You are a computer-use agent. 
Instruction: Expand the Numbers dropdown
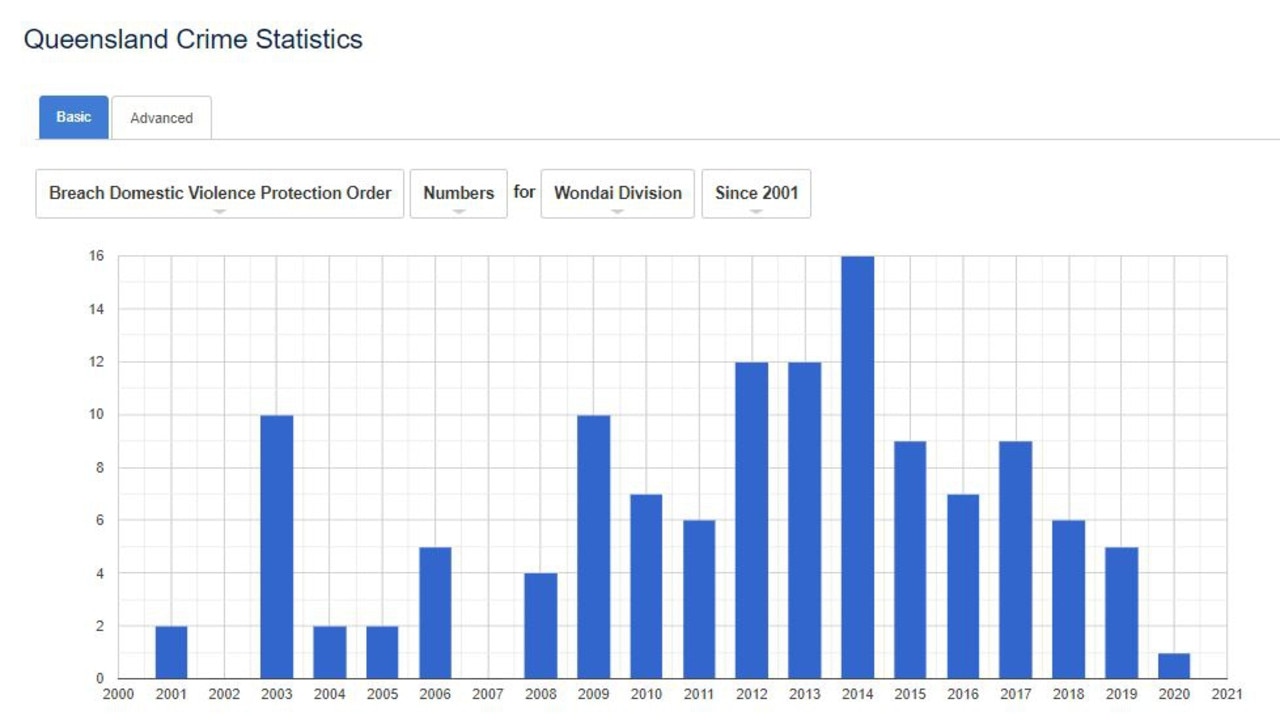coord(459,193)
